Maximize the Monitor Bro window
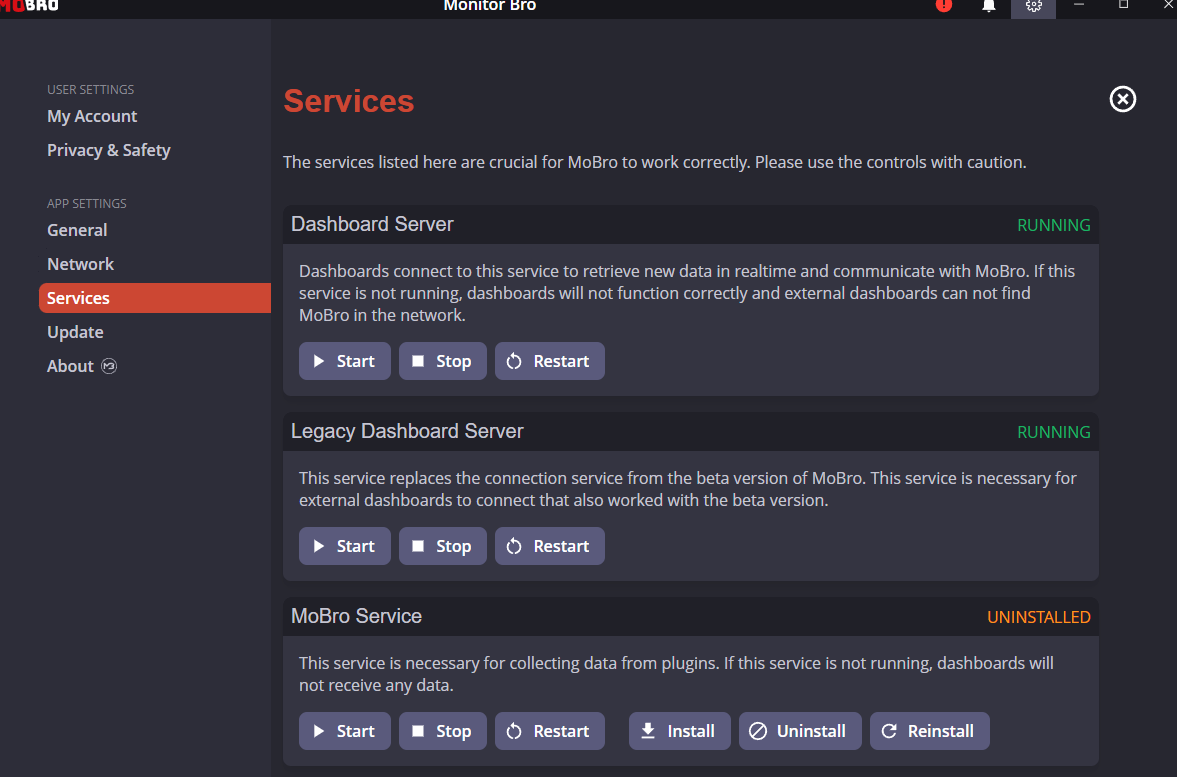 click(x=1124, y=5)
